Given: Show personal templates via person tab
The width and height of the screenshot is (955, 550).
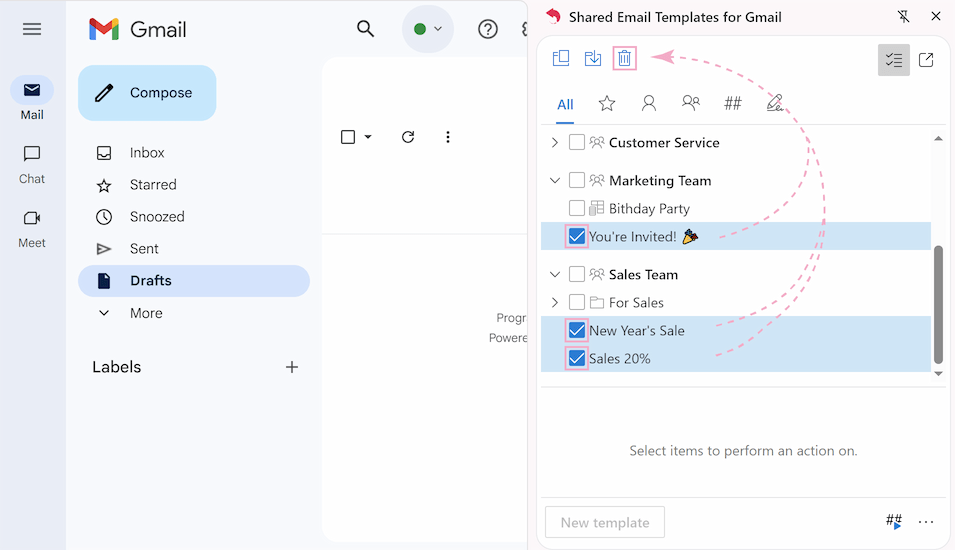Looking at the screenshot, I should point(649,104).
